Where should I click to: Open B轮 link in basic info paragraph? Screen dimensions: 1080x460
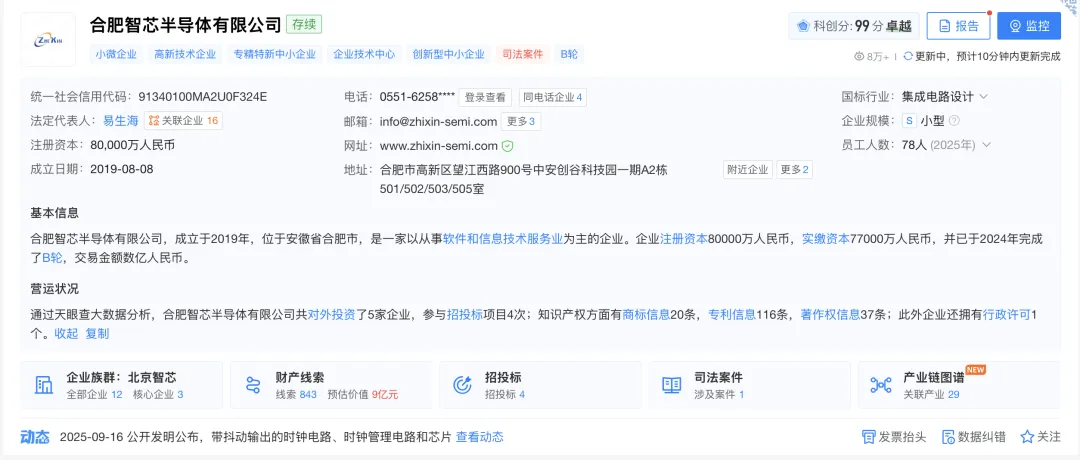click(52, 259)
